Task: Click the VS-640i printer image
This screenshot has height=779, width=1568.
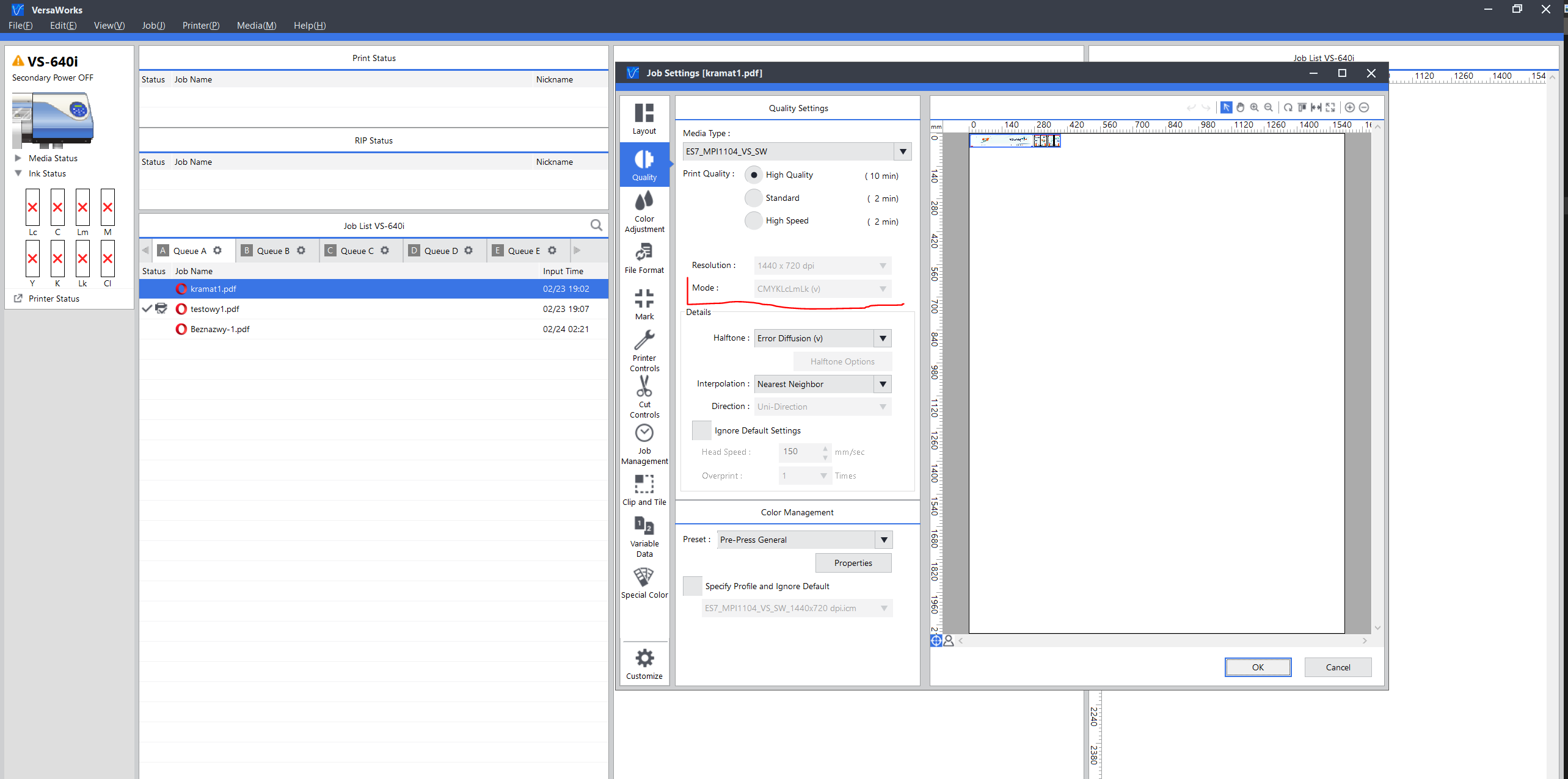Action: [53, 120]
